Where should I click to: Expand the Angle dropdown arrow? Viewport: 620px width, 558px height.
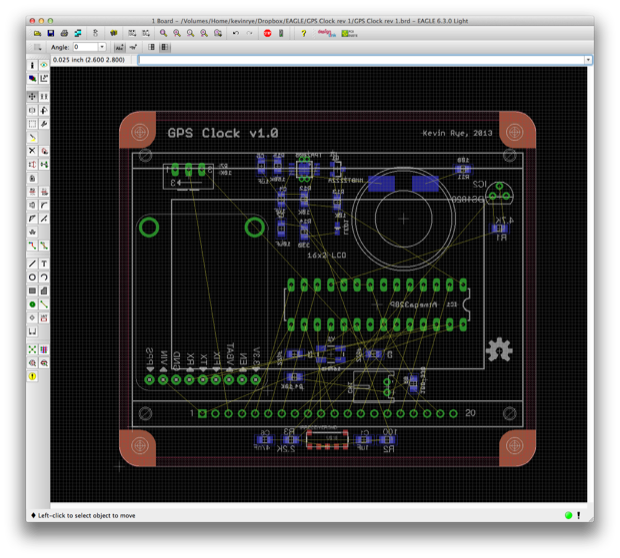click(x=102, y=47)
